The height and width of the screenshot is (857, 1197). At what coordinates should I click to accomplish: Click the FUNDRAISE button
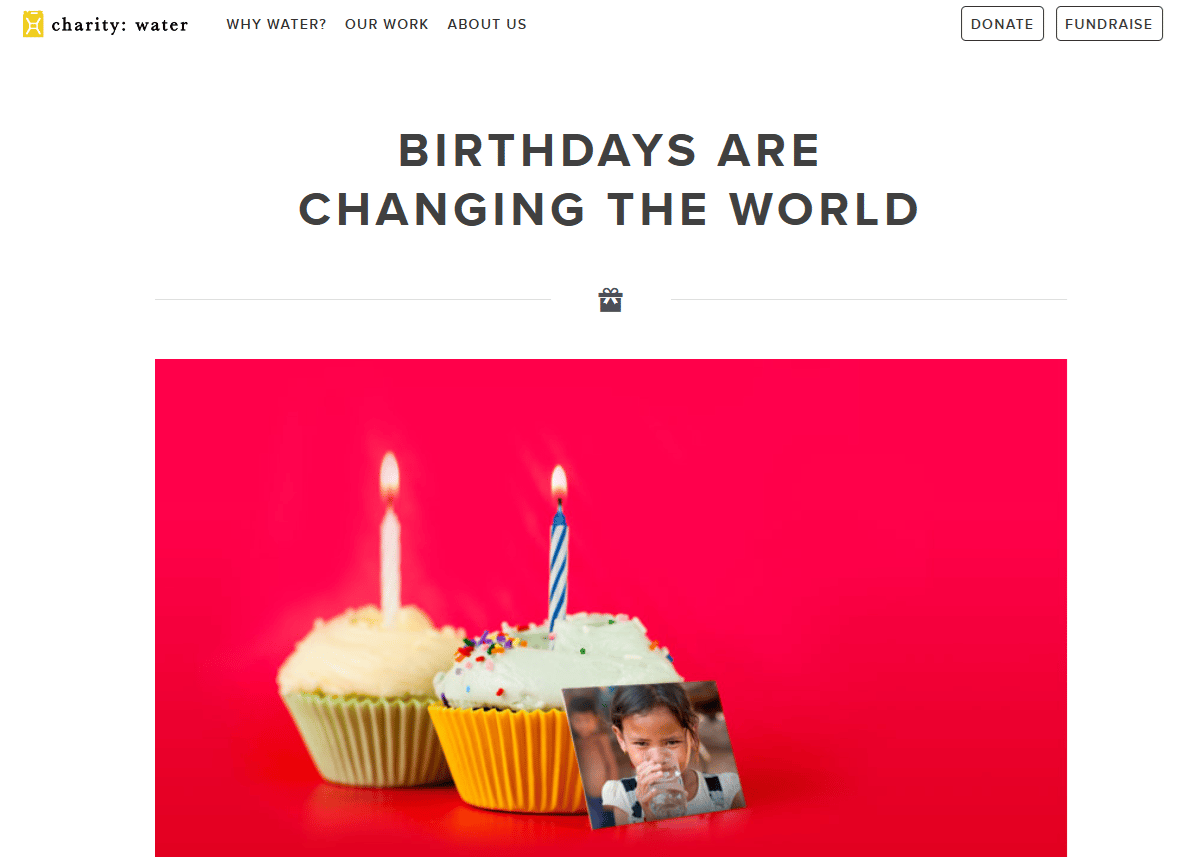click(x=1109, y=24)
